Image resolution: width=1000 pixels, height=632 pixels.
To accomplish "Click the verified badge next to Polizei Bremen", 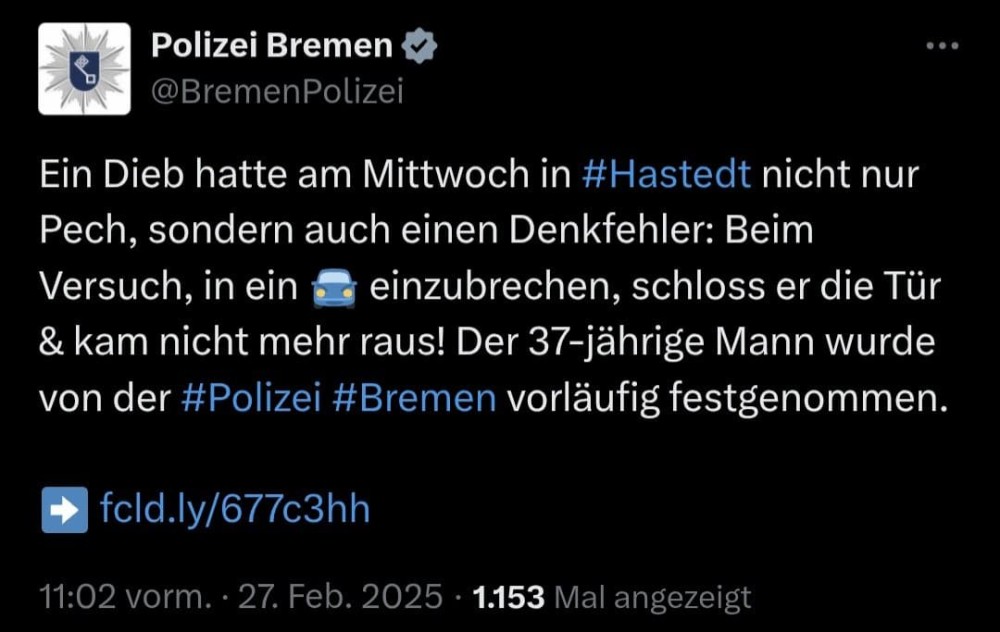I will pos(419,46).
